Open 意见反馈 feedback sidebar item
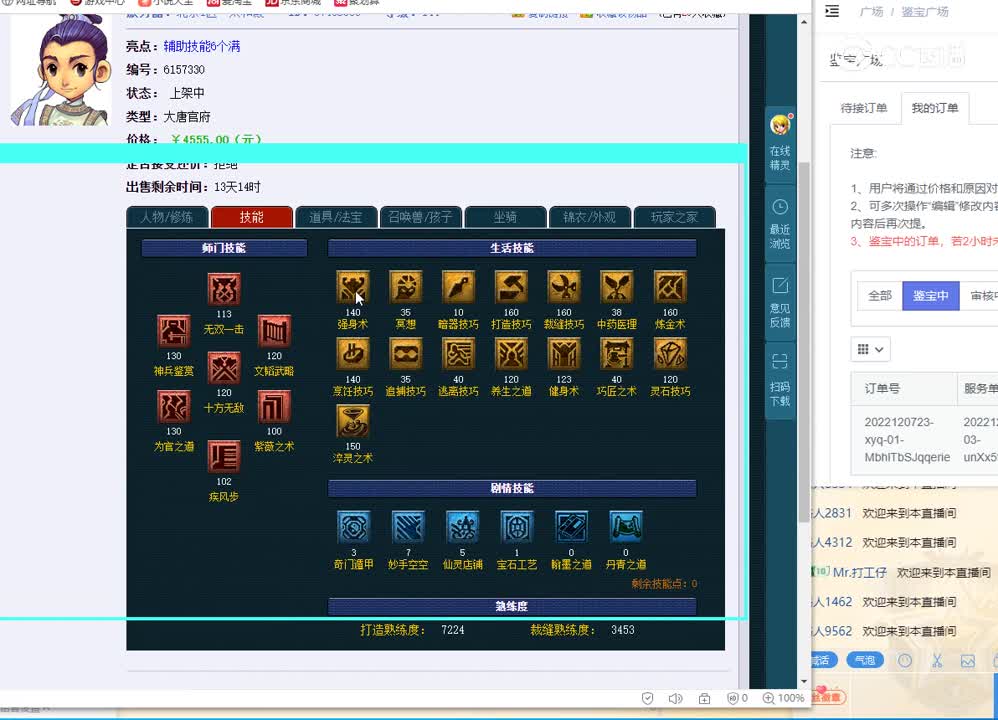998x720 pixels. point(780,302)
